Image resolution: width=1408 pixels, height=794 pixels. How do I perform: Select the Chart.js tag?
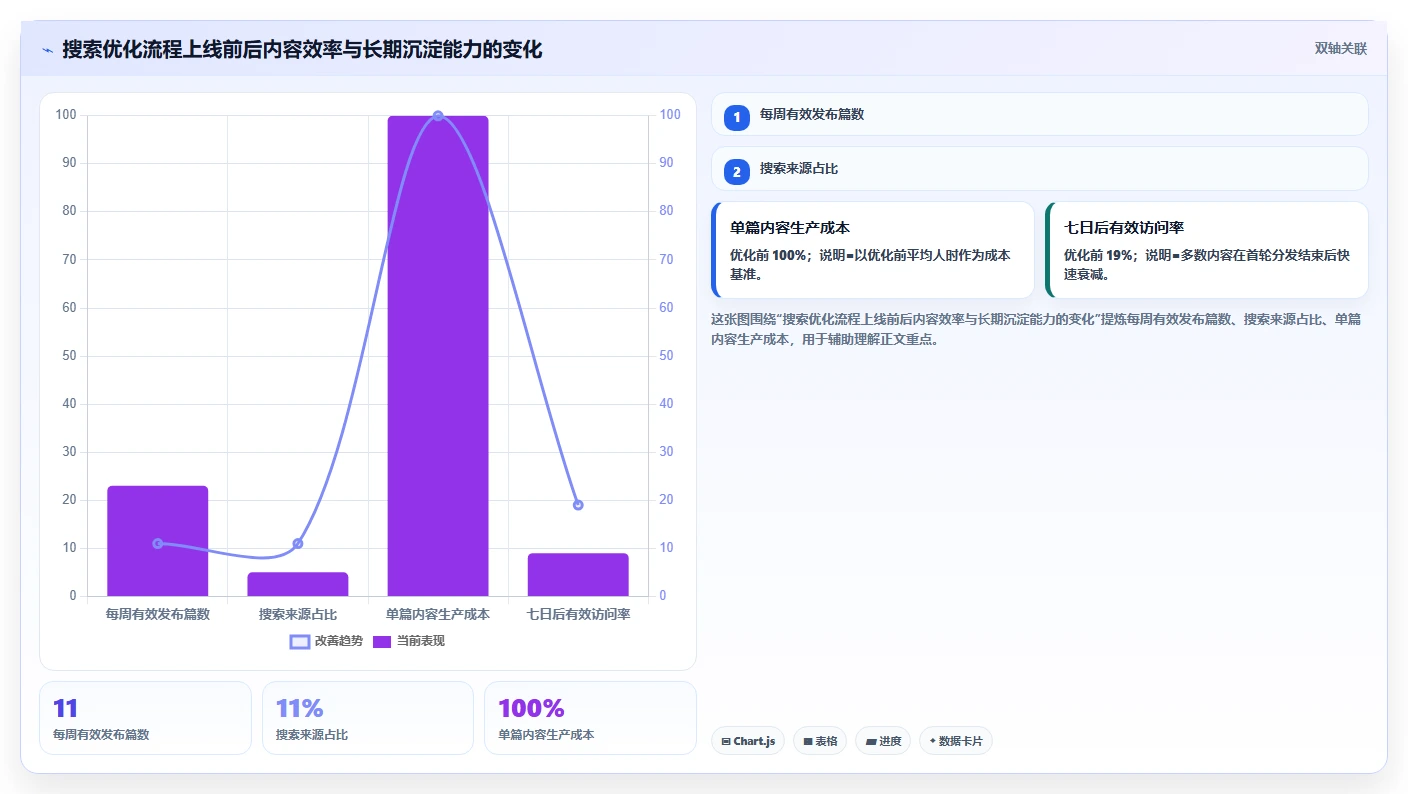tap(748, 741)
